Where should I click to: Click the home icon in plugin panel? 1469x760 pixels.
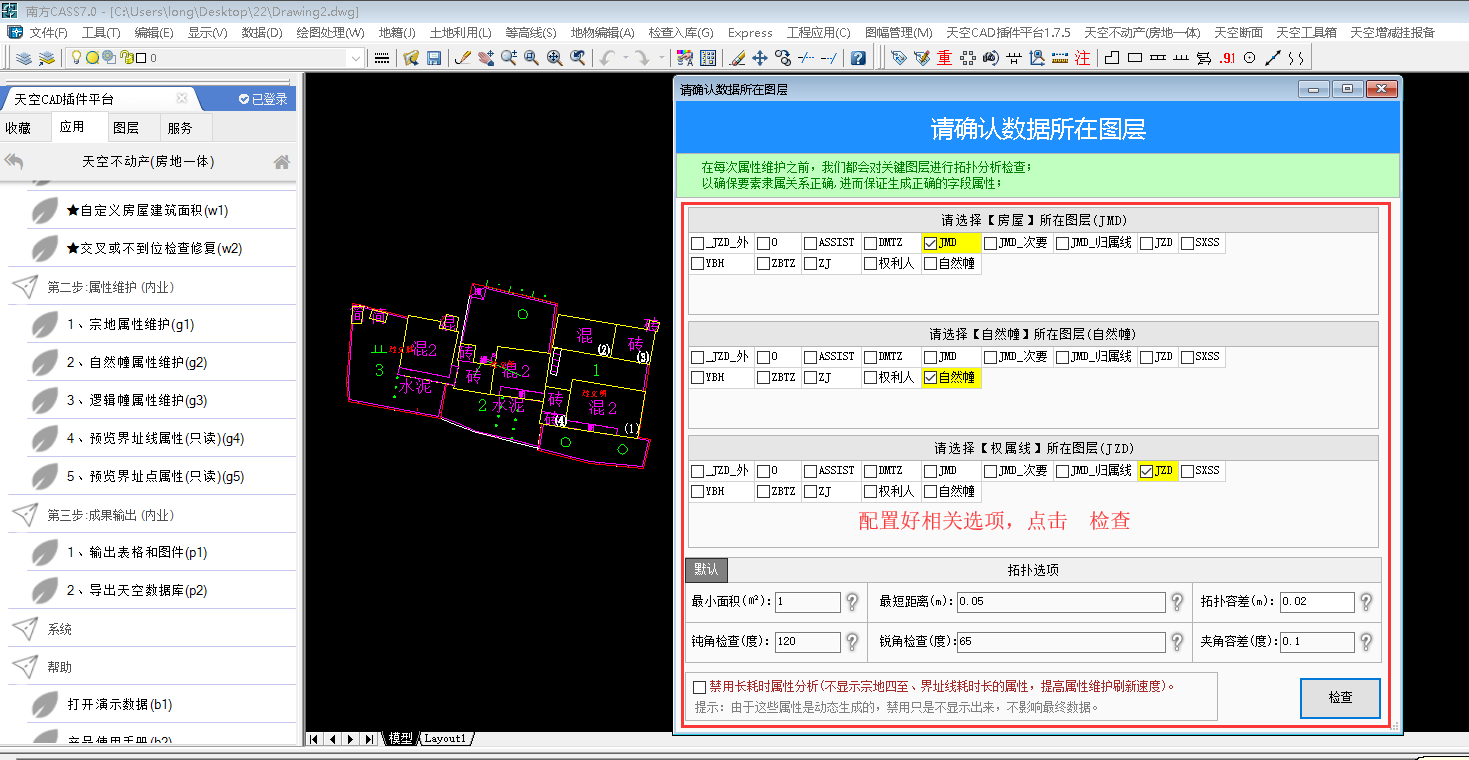[282, 161]
